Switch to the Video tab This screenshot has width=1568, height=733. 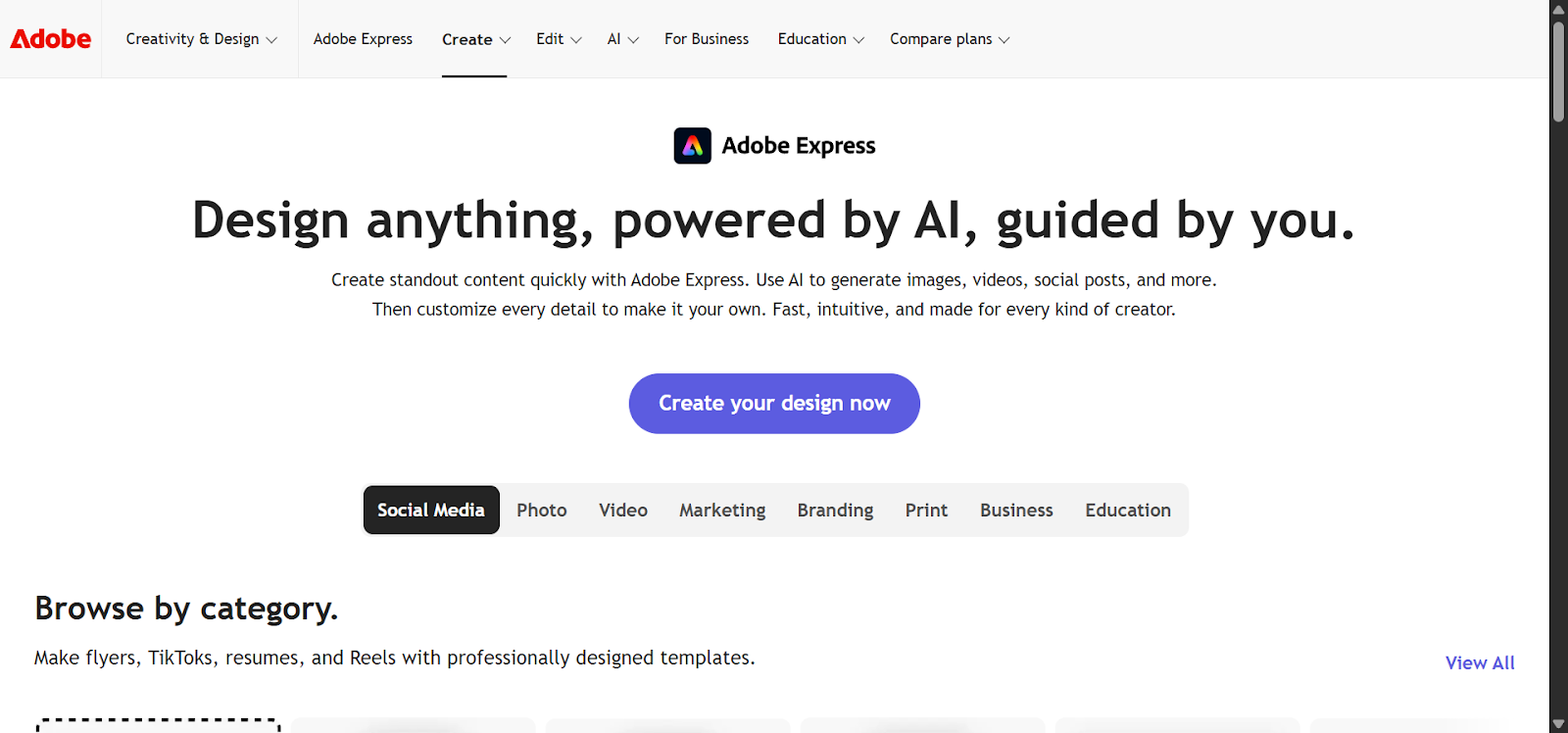coord(623,511)
